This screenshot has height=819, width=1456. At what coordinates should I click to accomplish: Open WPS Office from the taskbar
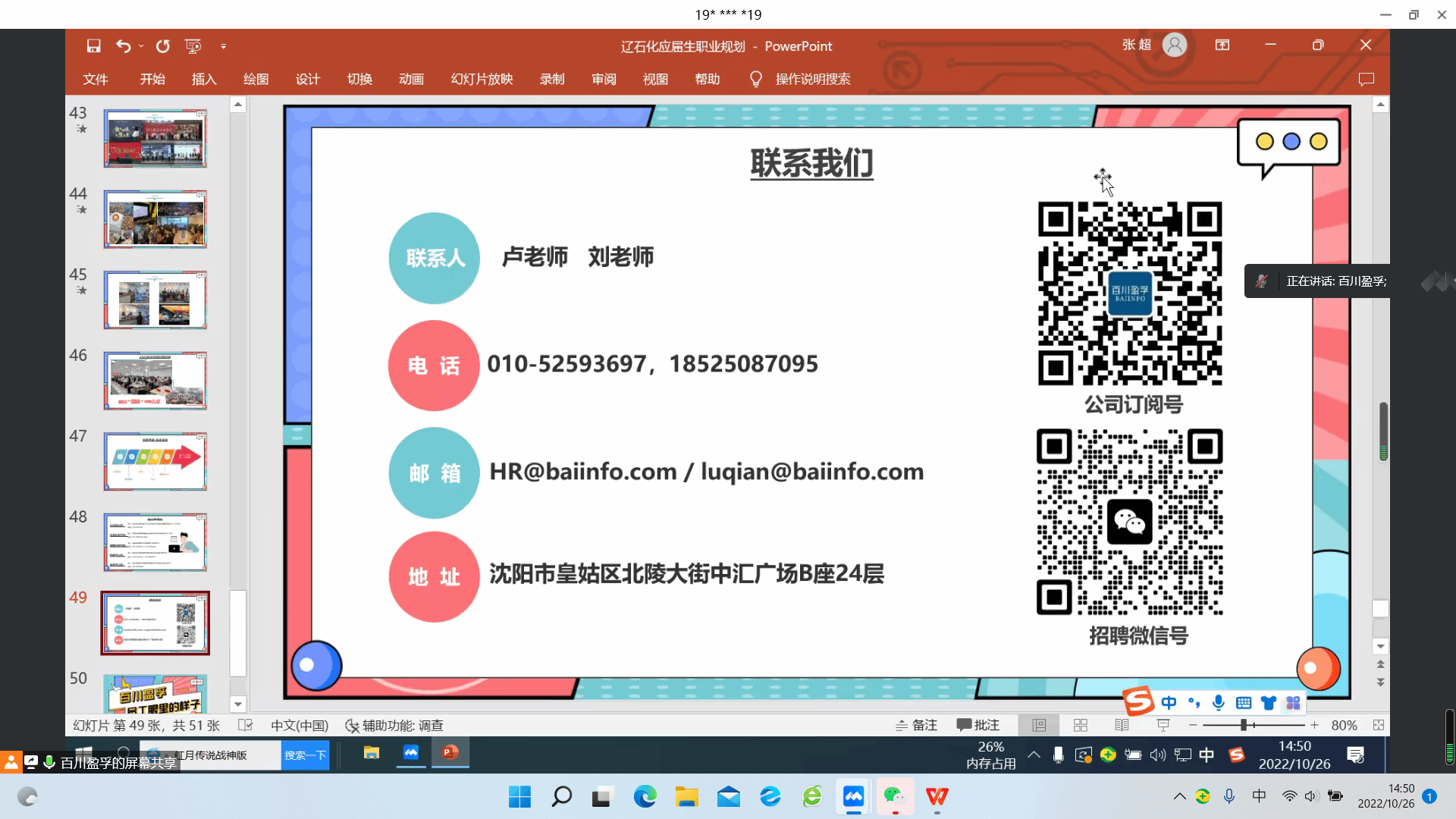(x=937, y=797)
